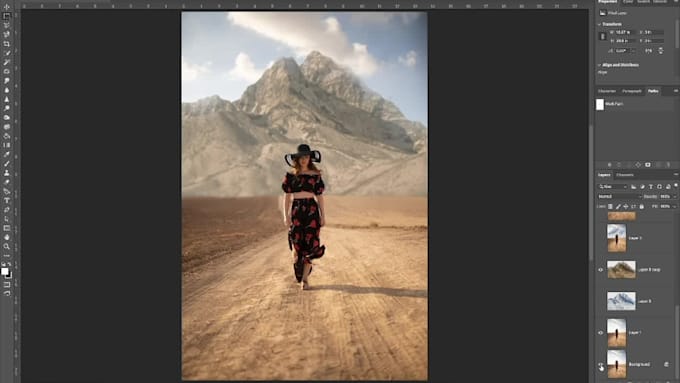Filter layers by type layers icon

(x=651, y=187)
